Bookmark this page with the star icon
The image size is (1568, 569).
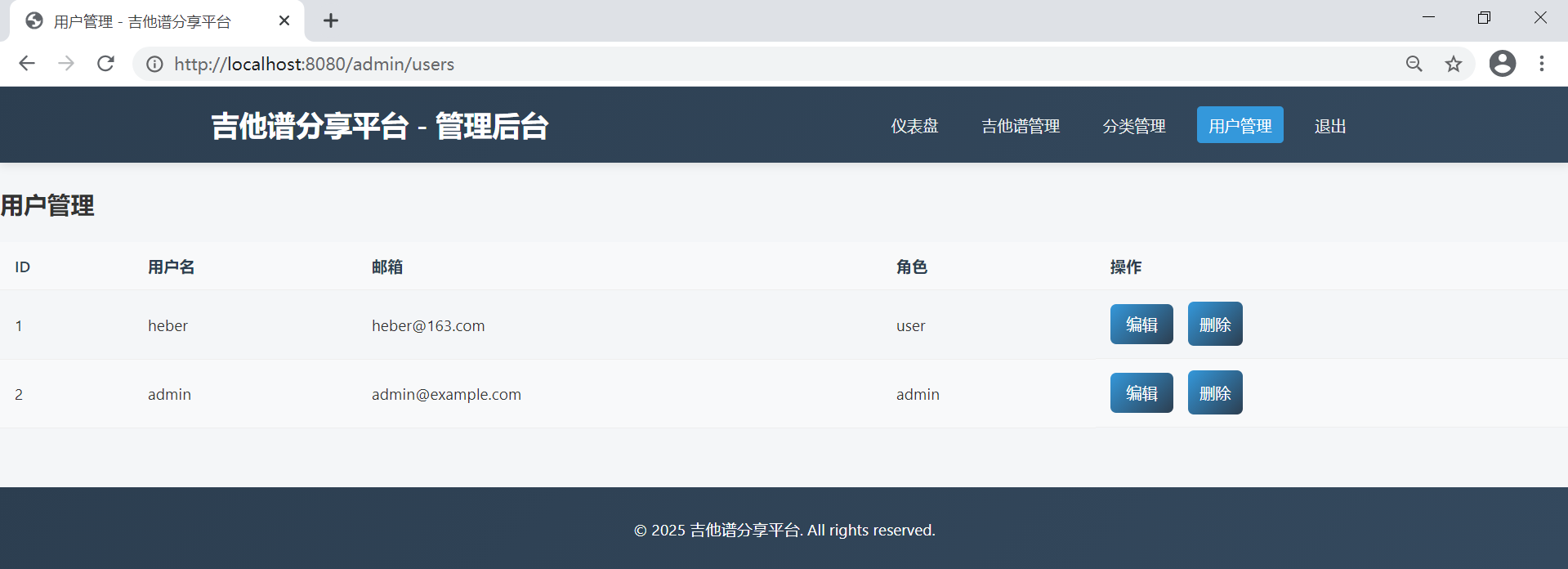[x=1453, y=64]
